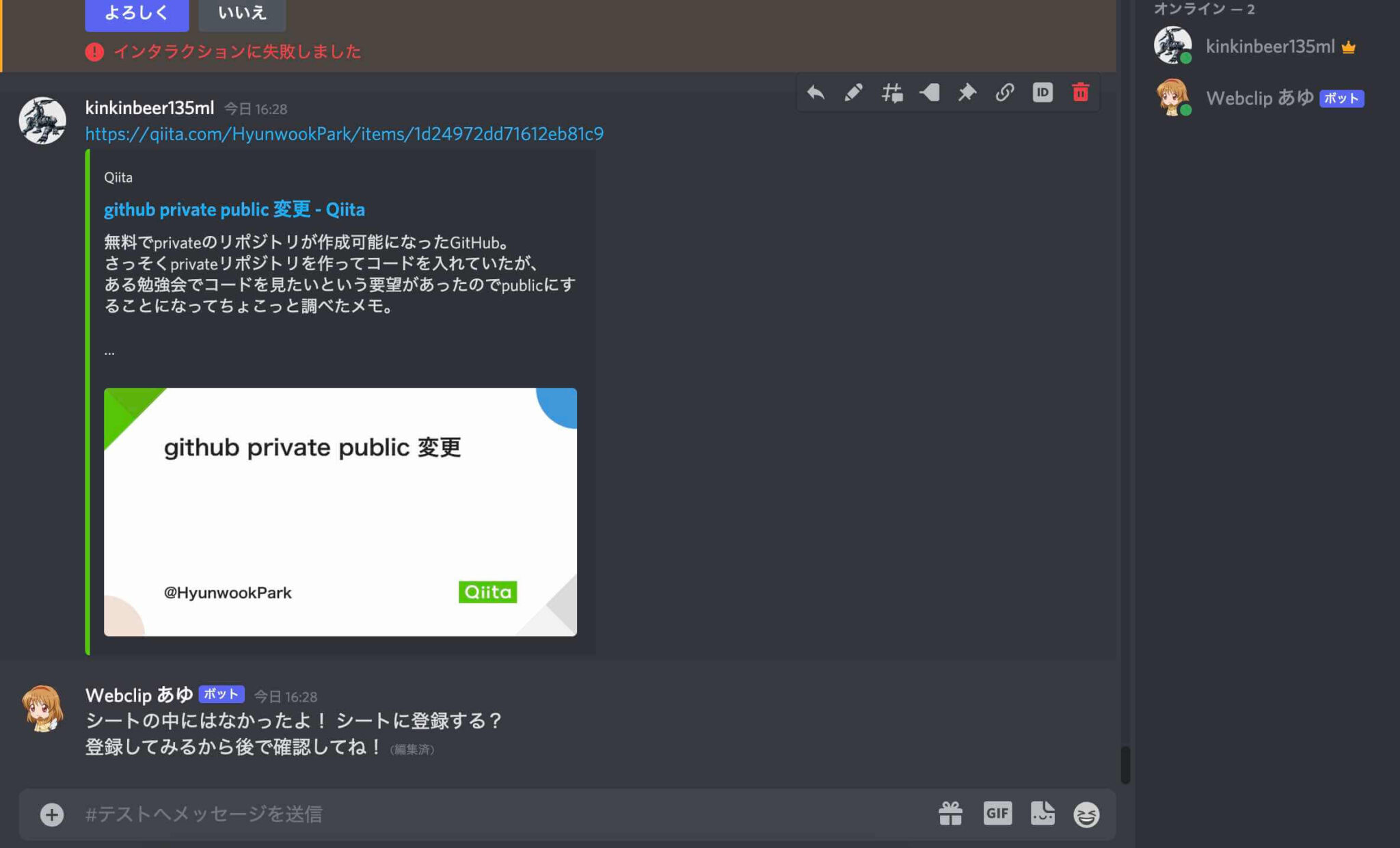1400x848 pixels.
Task: Open the sticker picker
Action: [1042, 814]
